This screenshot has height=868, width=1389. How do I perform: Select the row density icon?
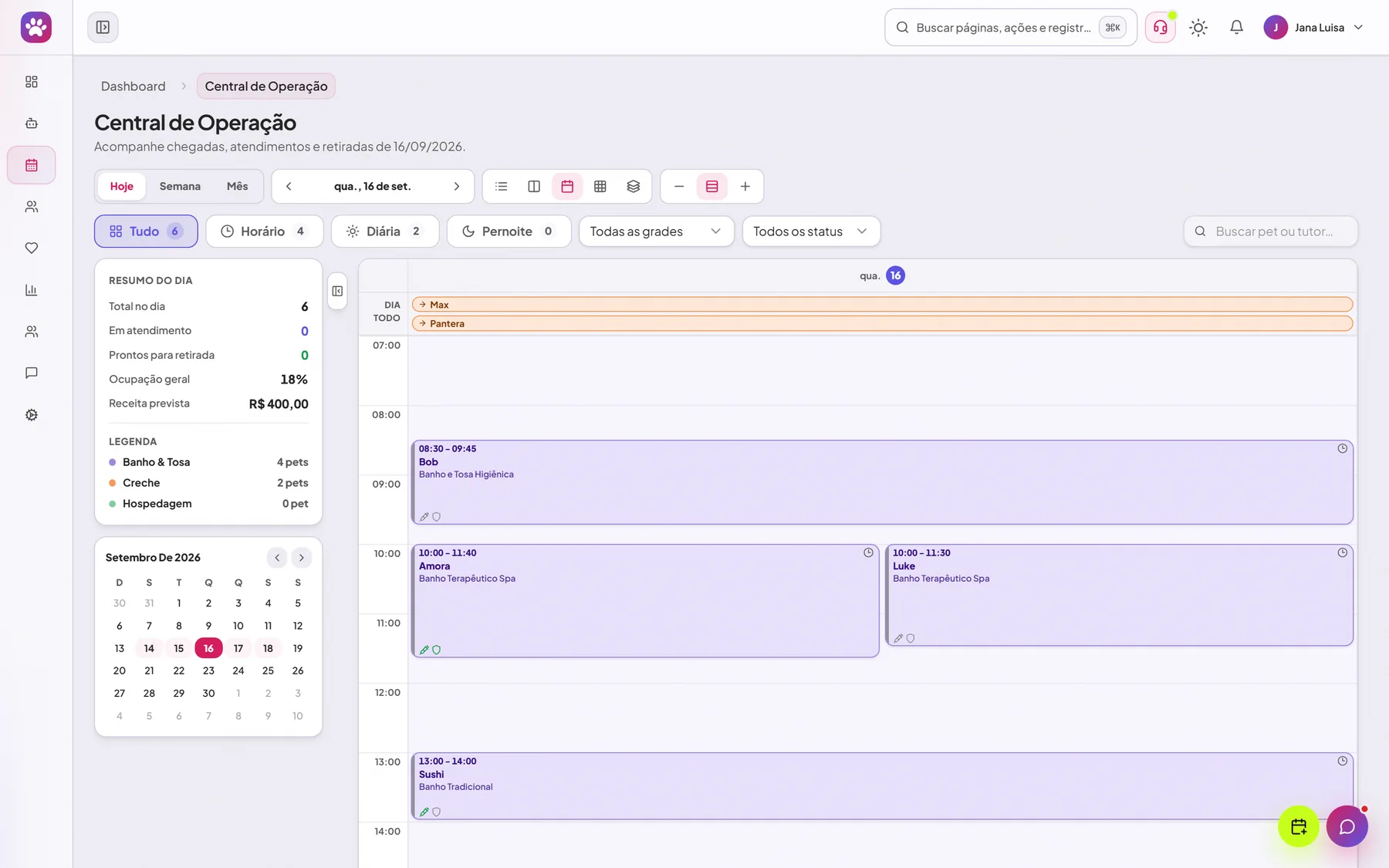(x=712, y=187)
